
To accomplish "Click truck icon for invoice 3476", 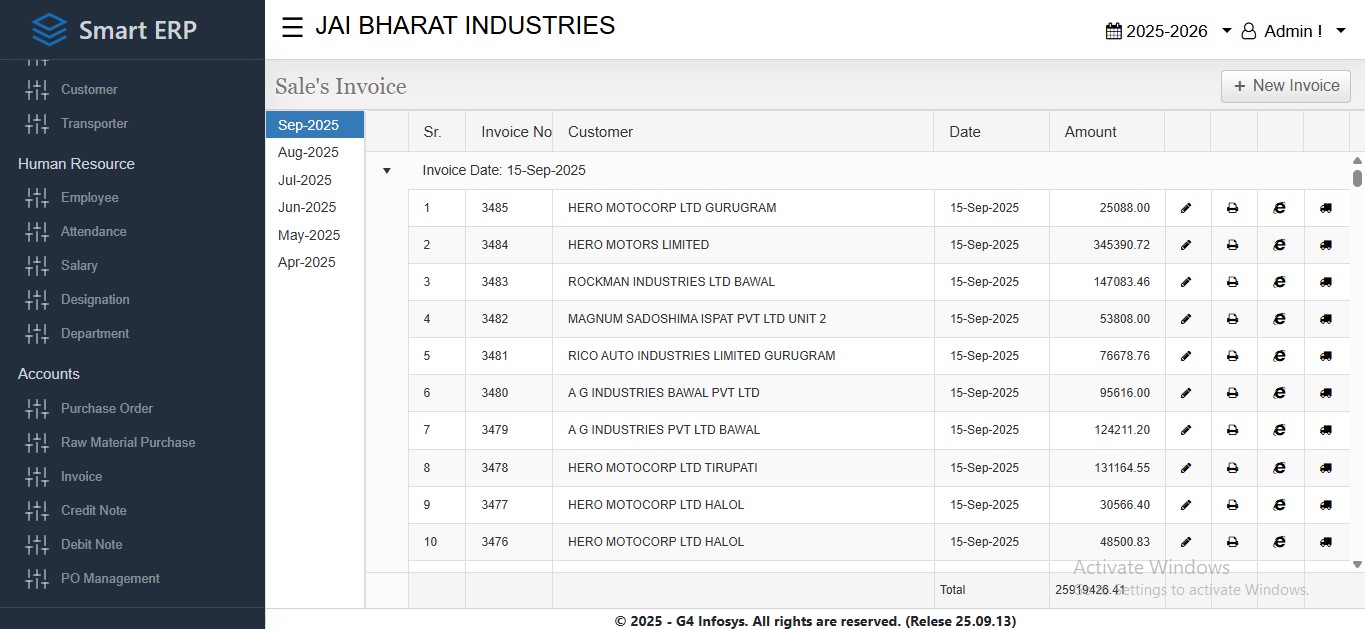I will [x=1326, y=542].
